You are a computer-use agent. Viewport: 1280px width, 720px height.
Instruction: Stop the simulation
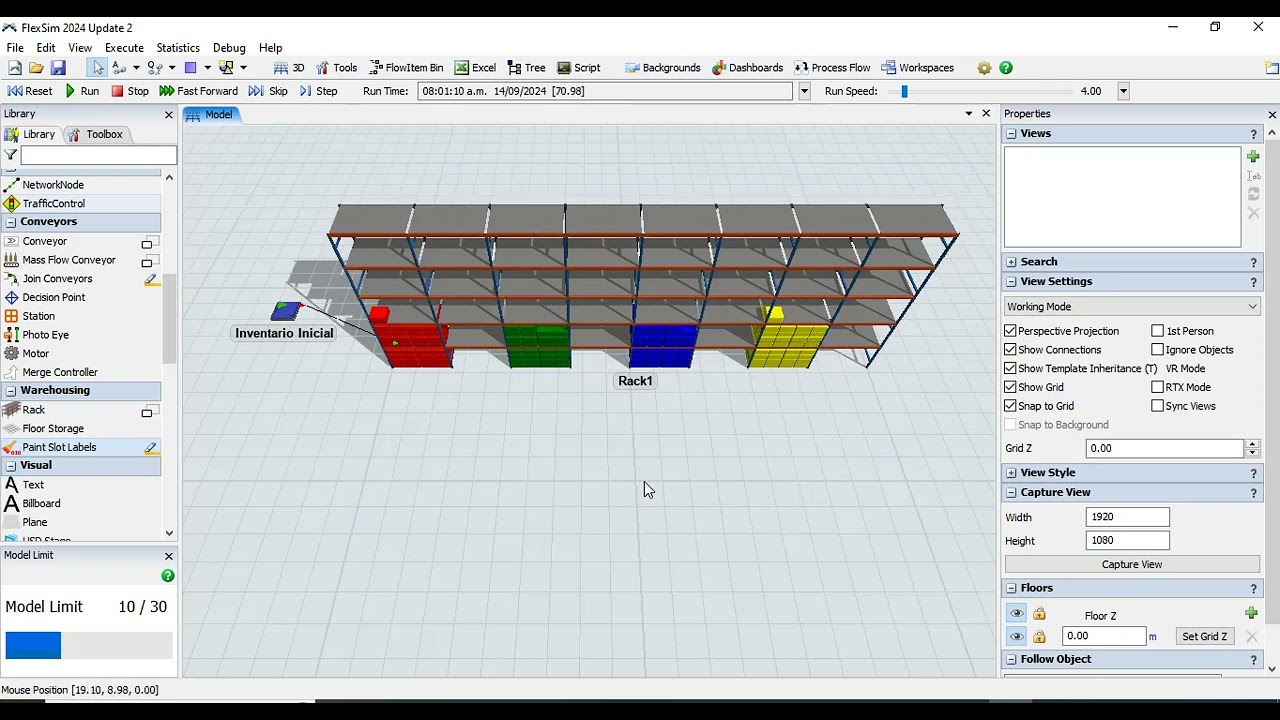130,91
